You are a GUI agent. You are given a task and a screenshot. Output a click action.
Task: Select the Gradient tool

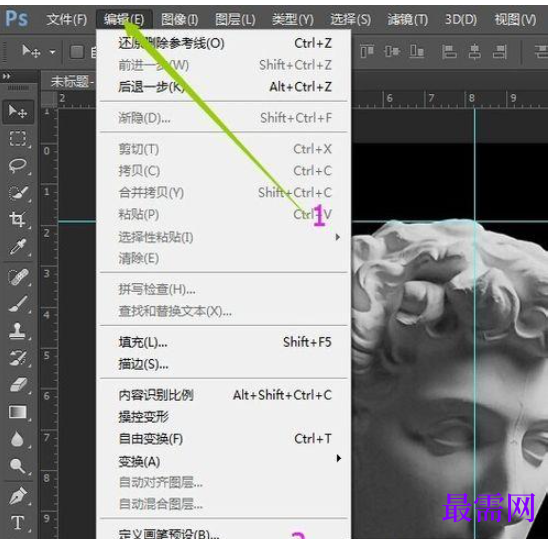(x=17, y=412)
